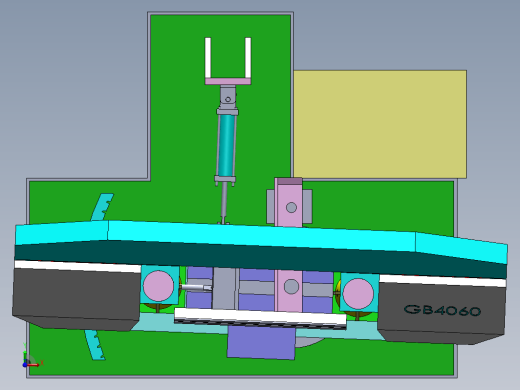
Task: Select the cylinder clevis pin joint
Action: tap(228, 99)
